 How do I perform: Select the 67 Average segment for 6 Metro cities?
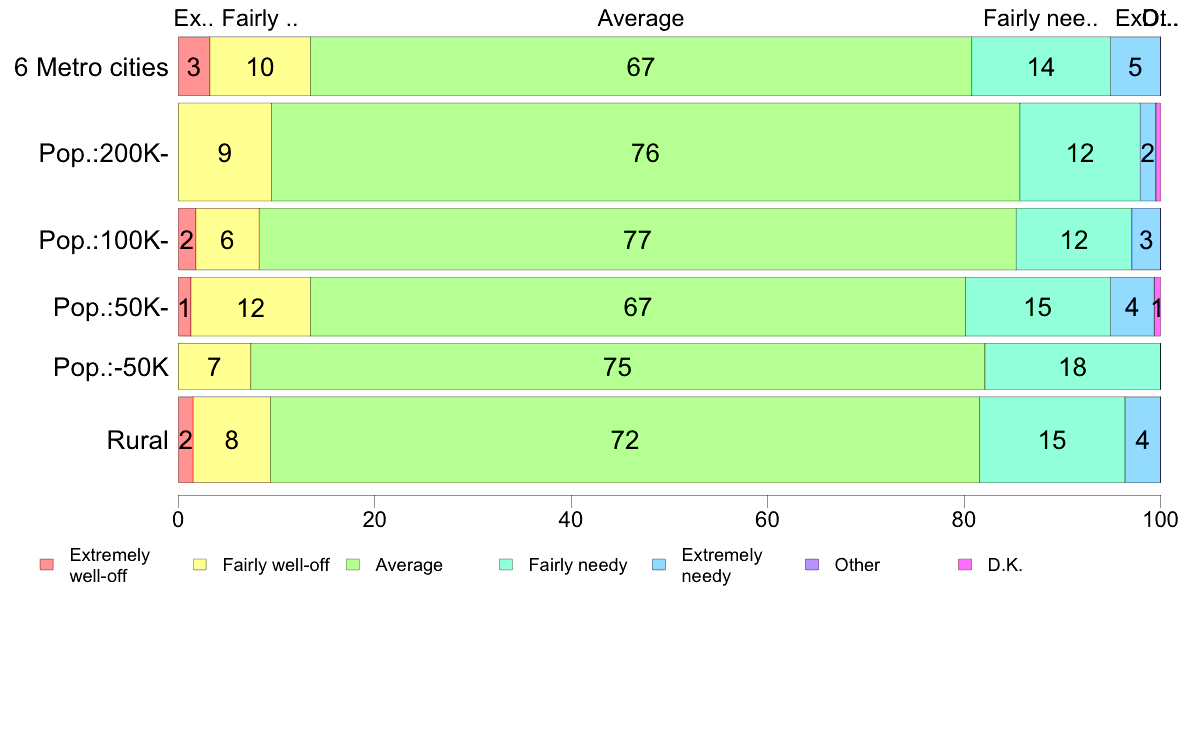(641, 67)
